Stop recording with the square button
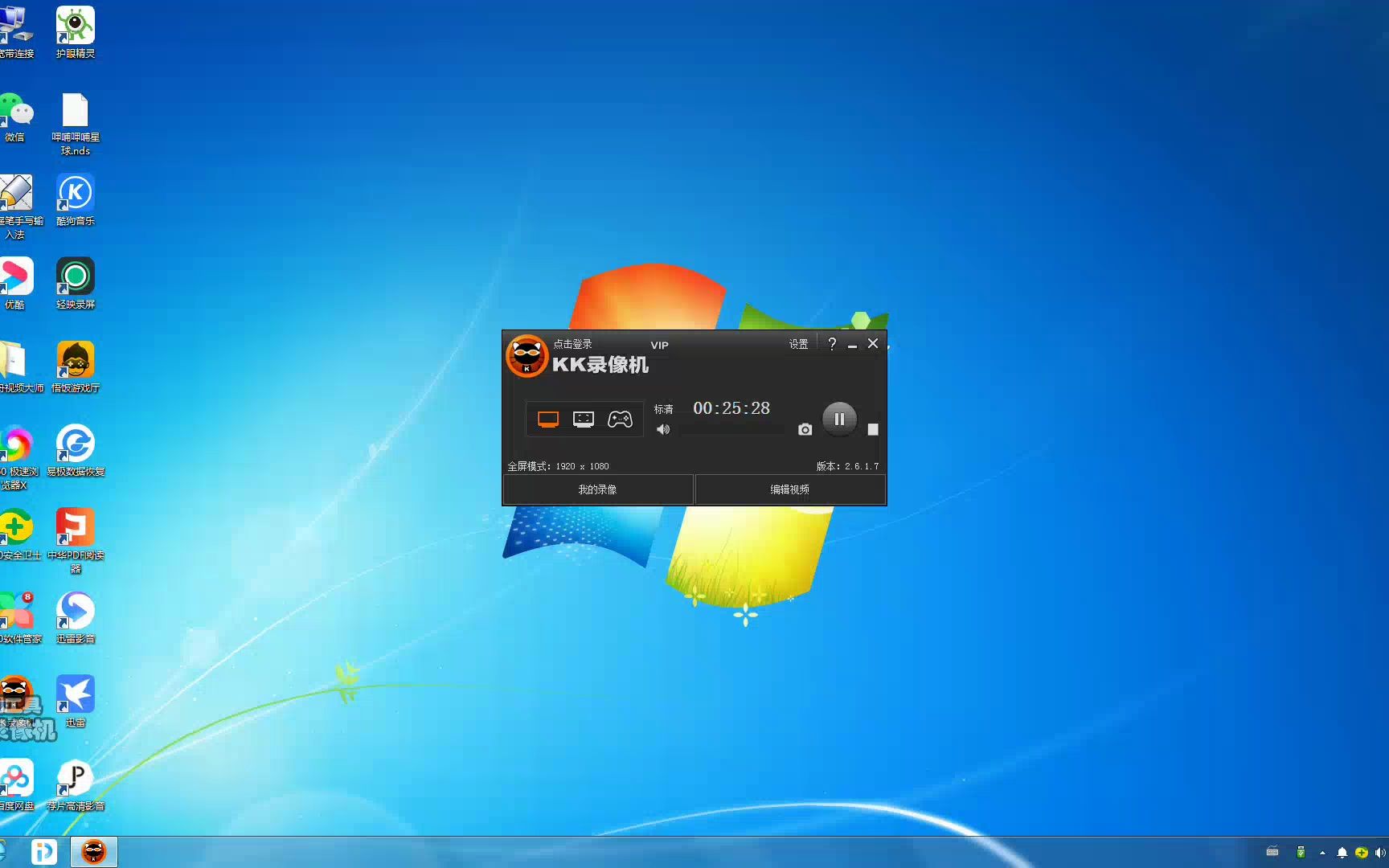Viewport: 1389px width, 868px height. click(x=873, y=430)
